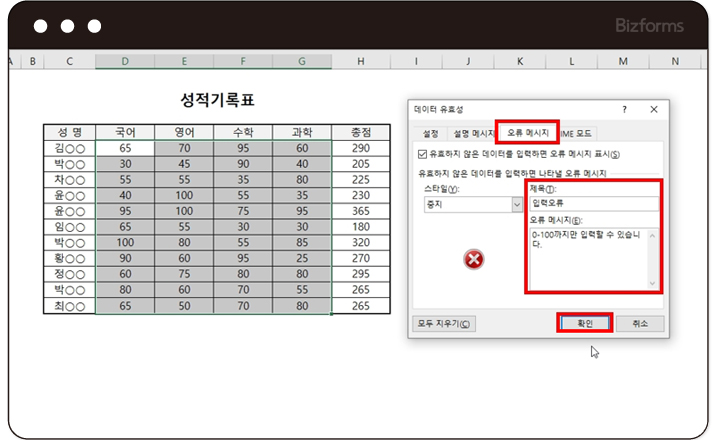Close the 데이터 유효성 dialog

pyautogui.click(x=654, y=109)
